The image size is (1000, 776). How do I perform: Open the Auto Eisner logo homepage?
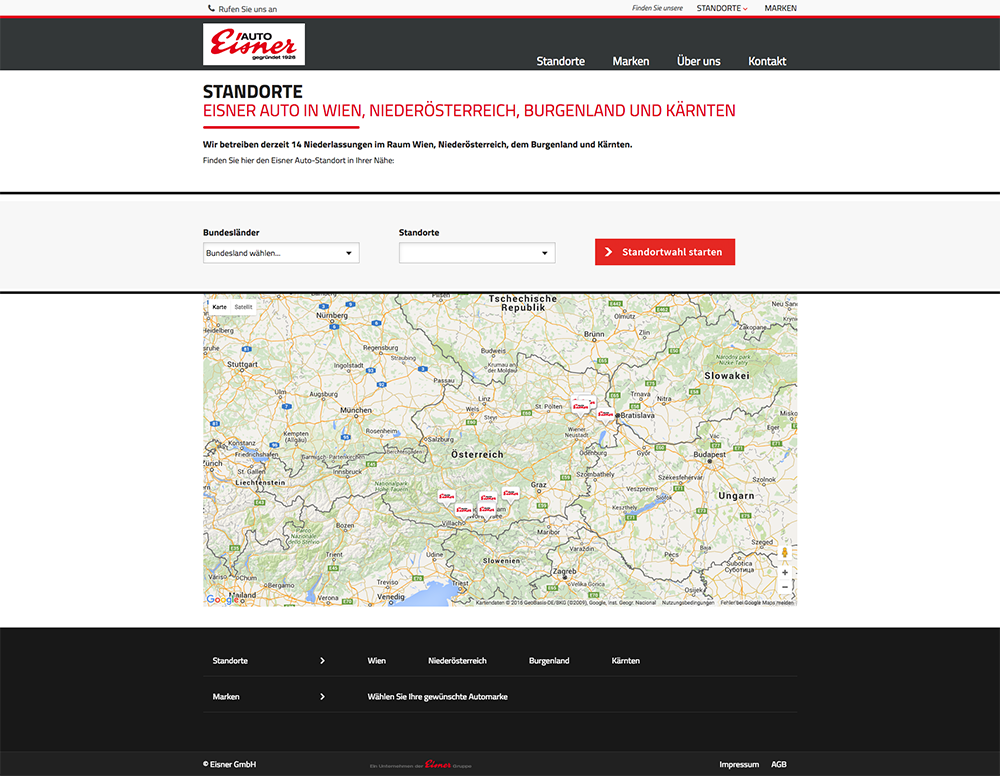[x=254, y=44]
